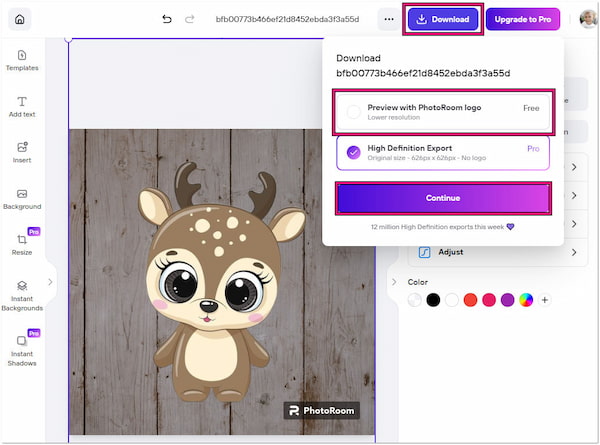Collapse the right panel with the chevron

pos(394,282)
